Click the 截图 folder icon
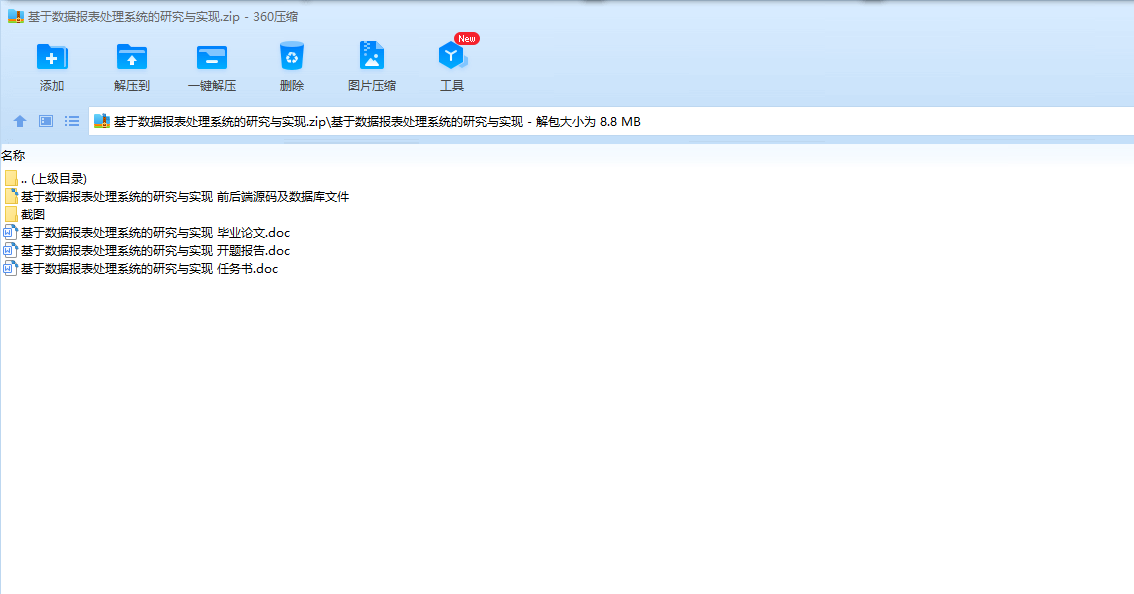1134x594 pixels. (11, 214)
